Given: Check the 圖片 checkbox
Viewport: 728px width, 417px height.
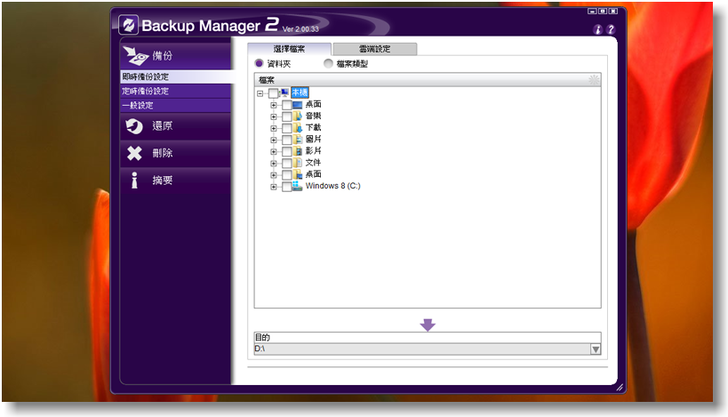Looking at the screenshot, I should tap(286, 140).
